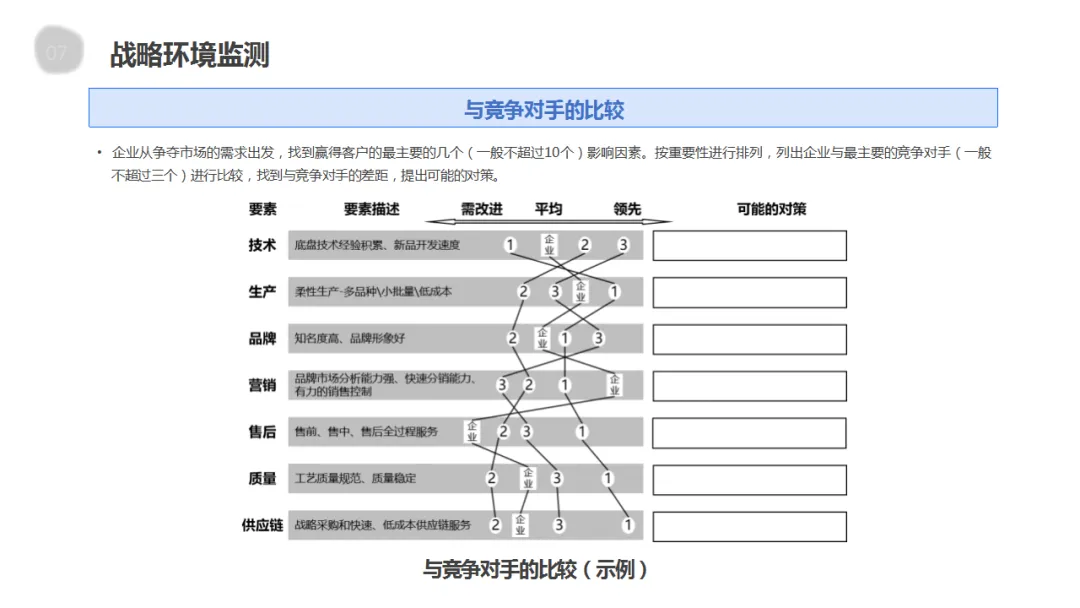Select the 企业 marker in 营销 row

click(x=614, y=385)
